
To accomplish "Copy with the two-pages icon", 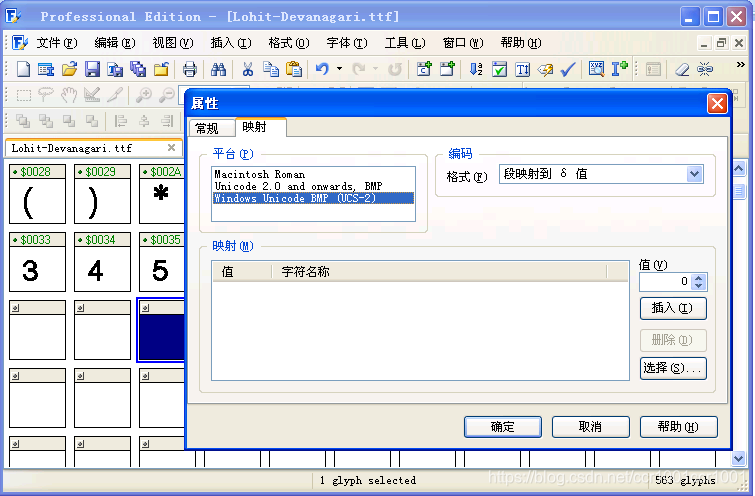I will [271, 69].
